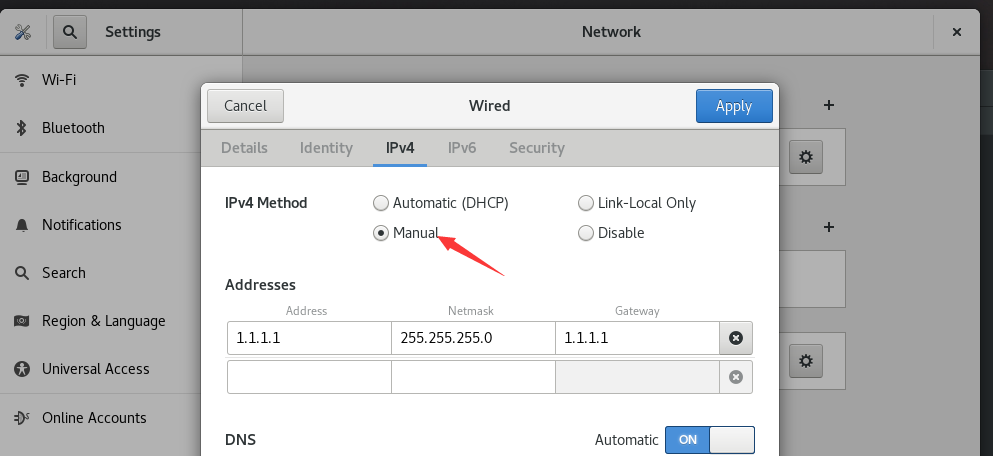Apply the Wired connection changes

[734, 106]
